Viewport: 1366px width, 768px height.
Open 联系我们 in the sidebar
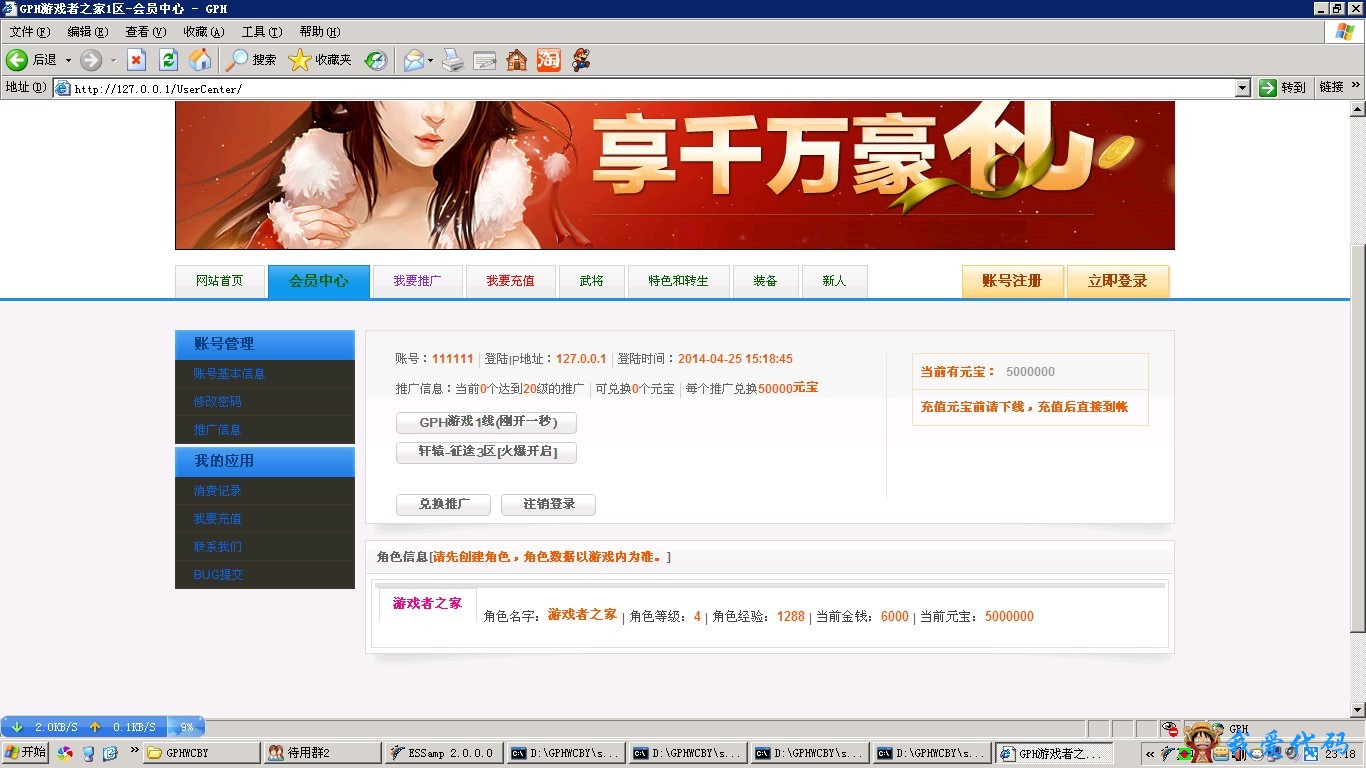coord(218,547)
